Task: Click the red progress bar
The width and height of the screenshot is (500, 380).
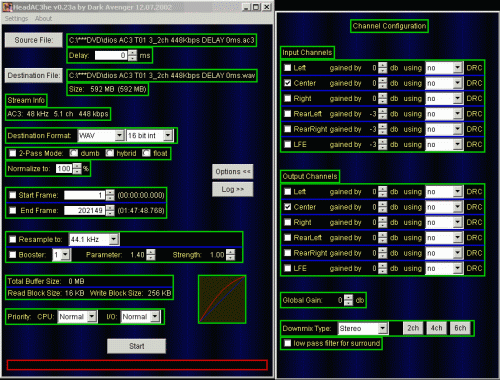Action: [137, 365]
